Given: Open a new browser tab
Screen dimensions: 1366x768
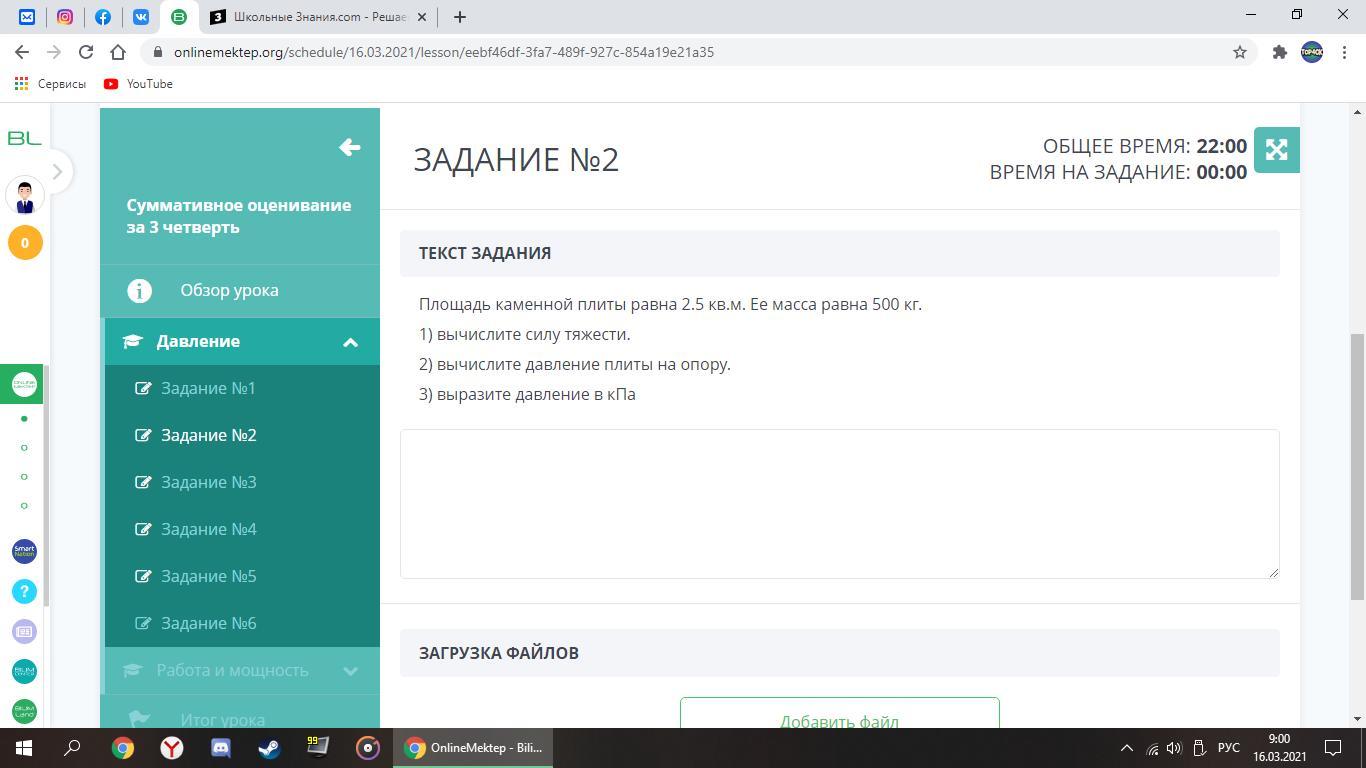Looking at the screenshot, I should coord(459,17).
